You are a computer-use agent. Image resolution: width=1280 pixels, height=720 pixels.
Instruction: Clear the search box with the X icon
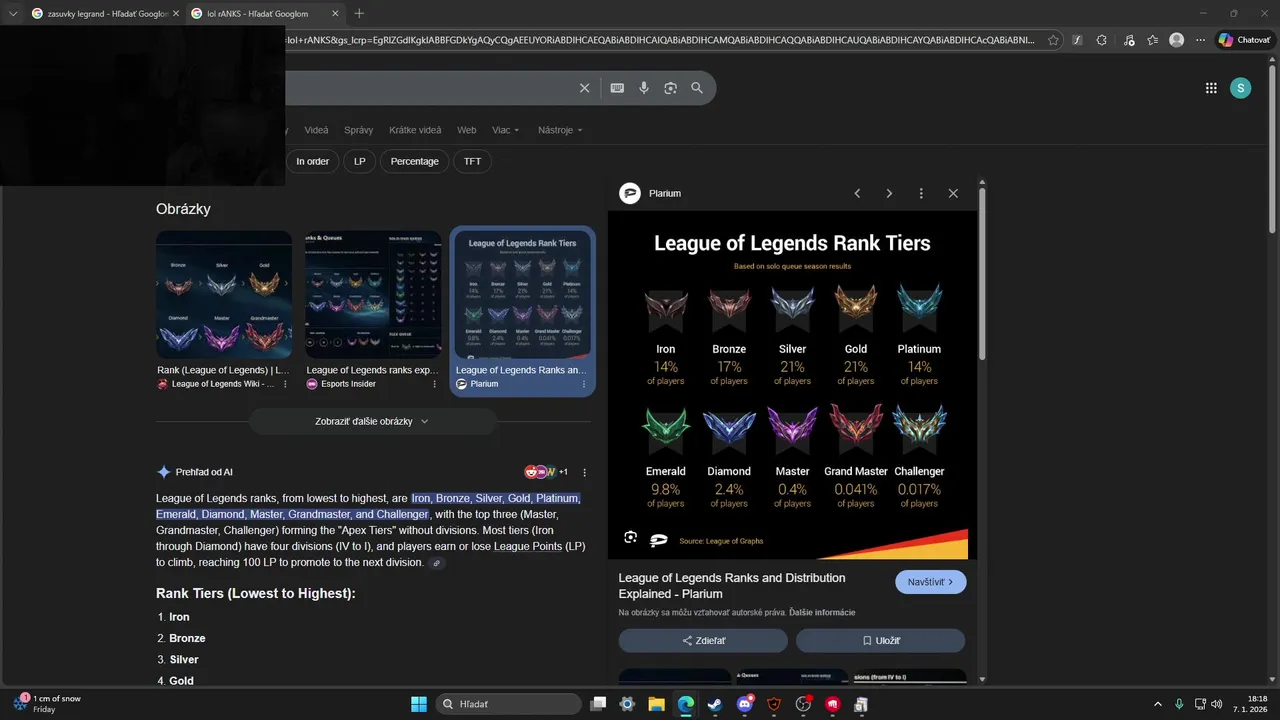click(585, 88)
